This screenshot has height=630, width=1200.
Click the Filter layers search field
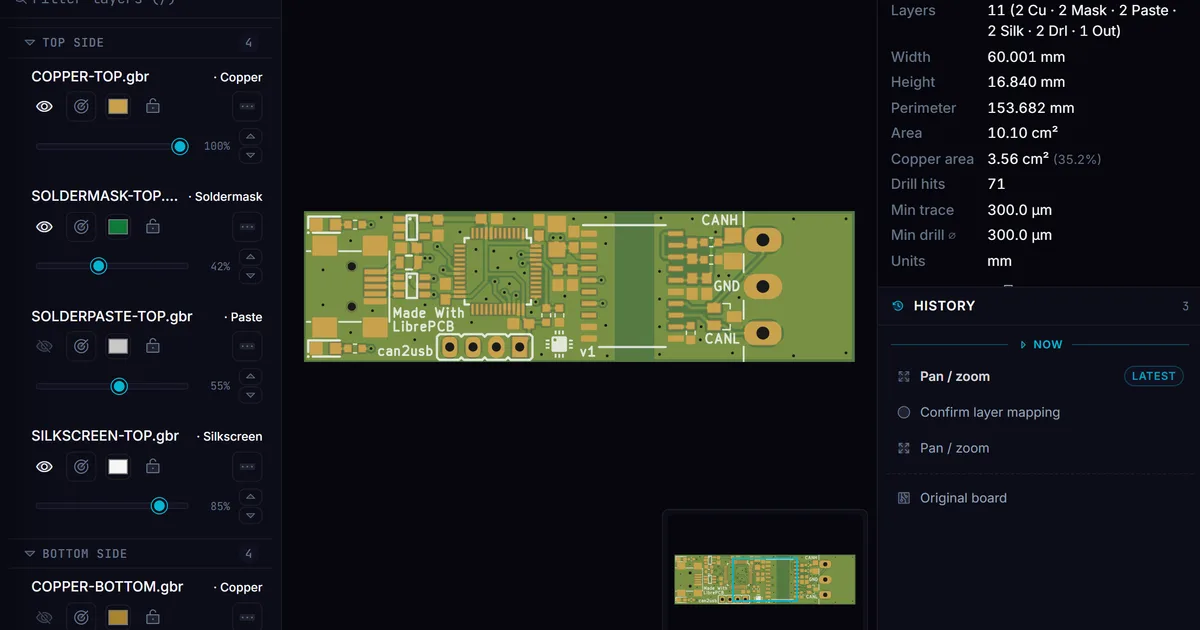(140, 3)
